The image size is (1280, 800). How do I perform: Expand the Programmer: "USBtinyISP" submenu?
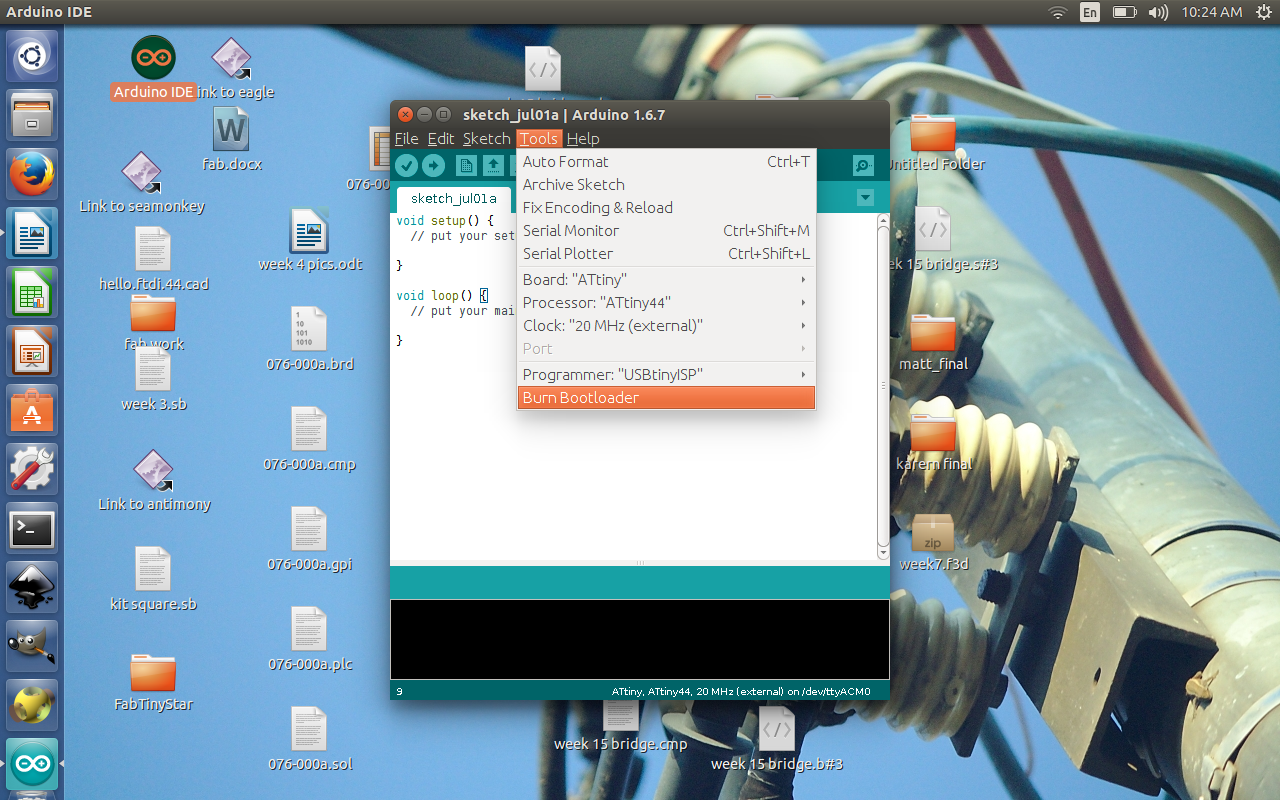coord(666,374)
